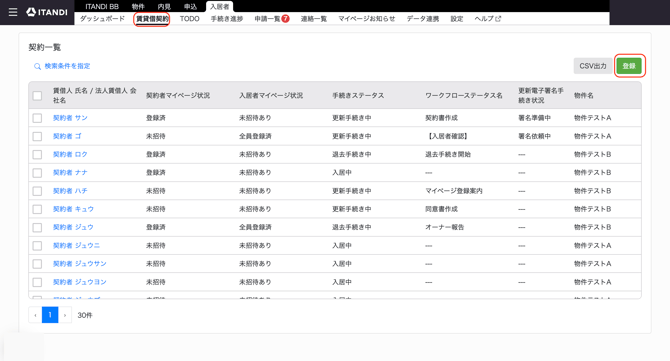Viewport: 670px width, 361px height.
Task: Click the green 登録 button
Action: [629, 66]
